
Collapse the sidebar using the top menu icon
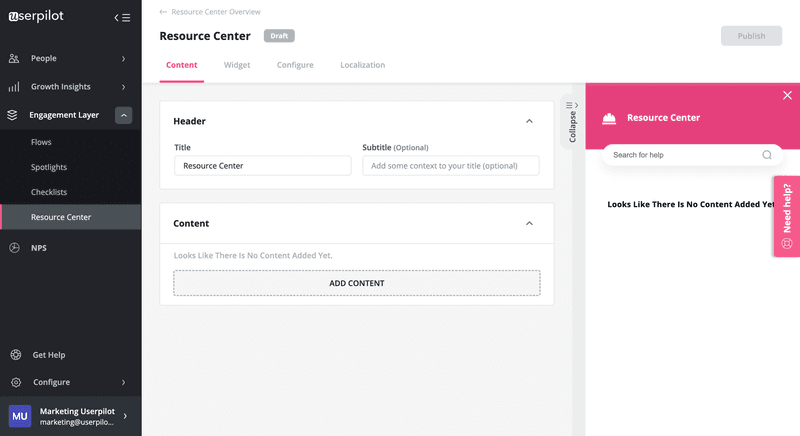(122, 17)
